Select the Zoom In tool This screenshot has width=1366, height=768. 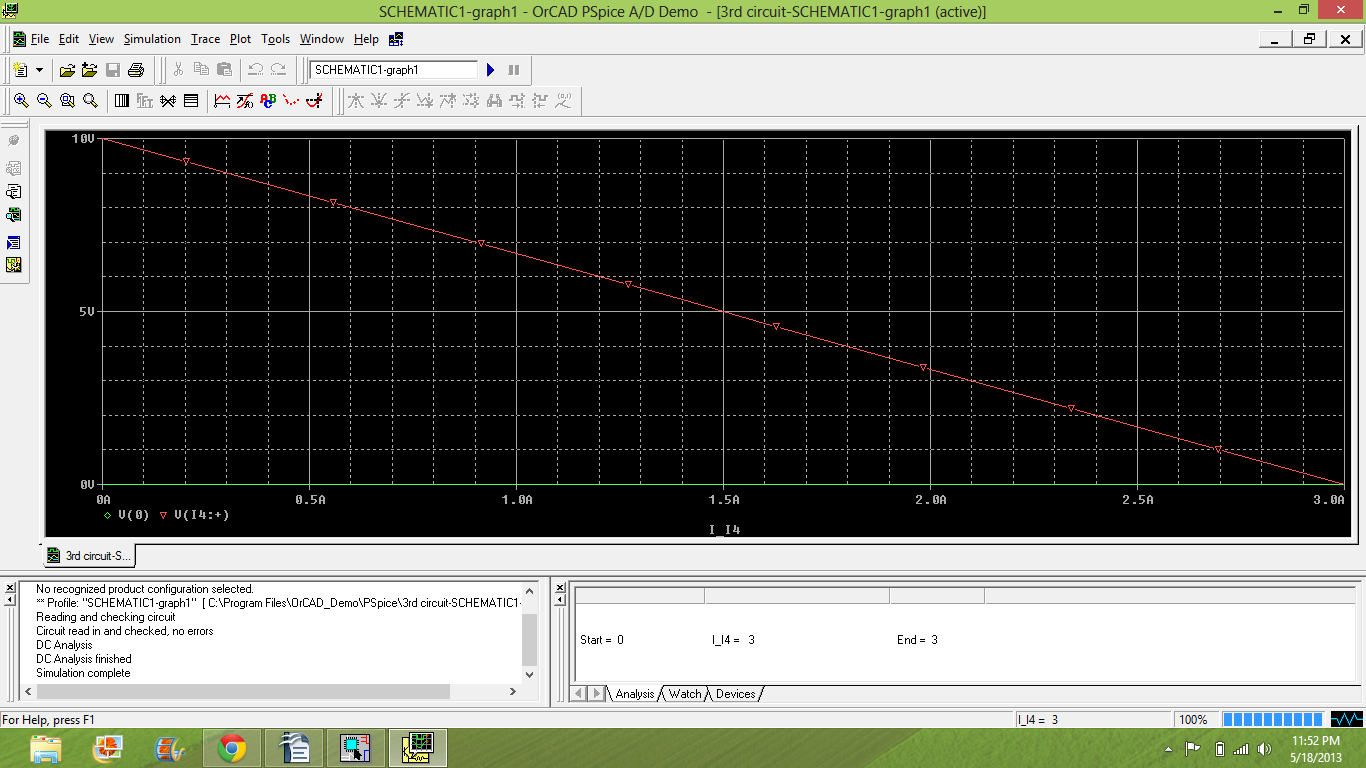coord(21,99)
